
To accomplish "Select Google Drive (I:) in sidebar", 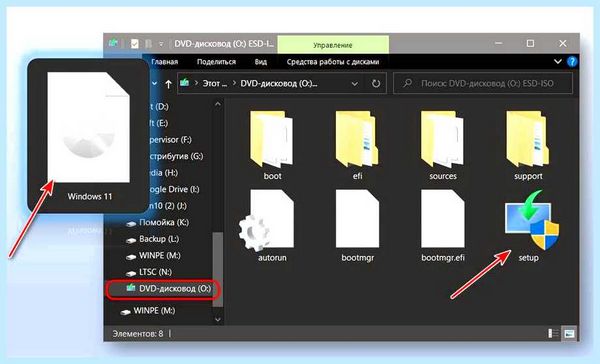I will pos(174,189).
